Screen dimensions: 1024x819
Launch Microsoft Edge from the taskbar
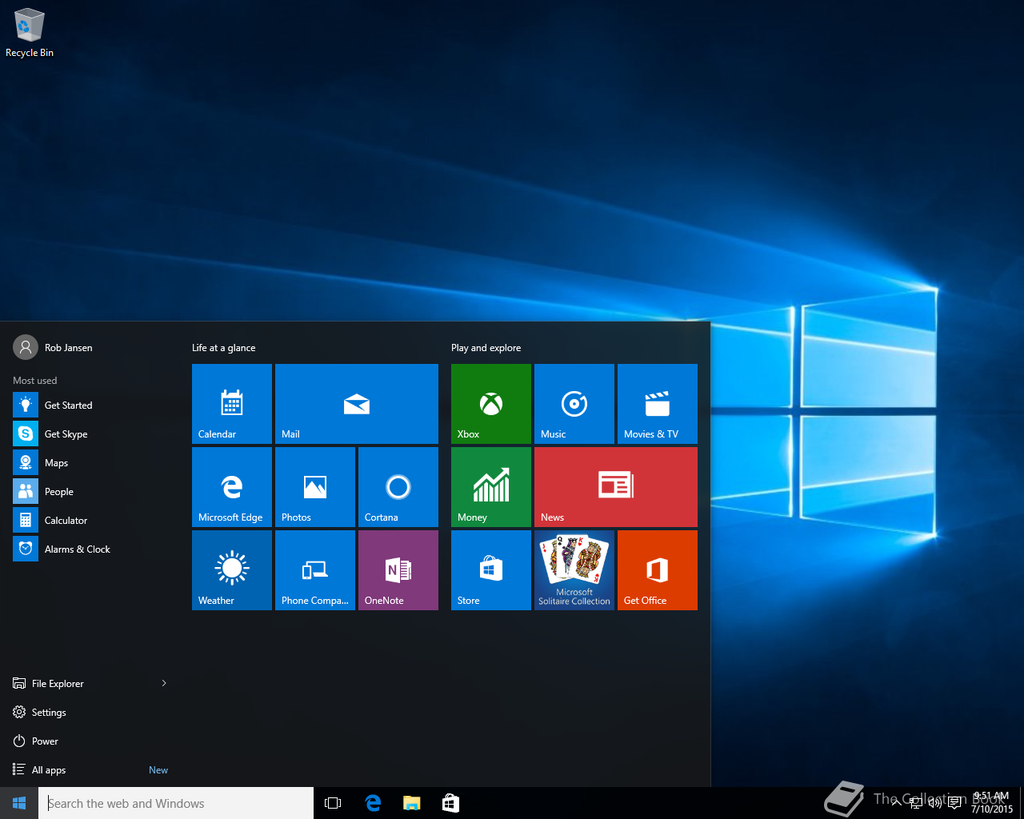pos(372,802)
